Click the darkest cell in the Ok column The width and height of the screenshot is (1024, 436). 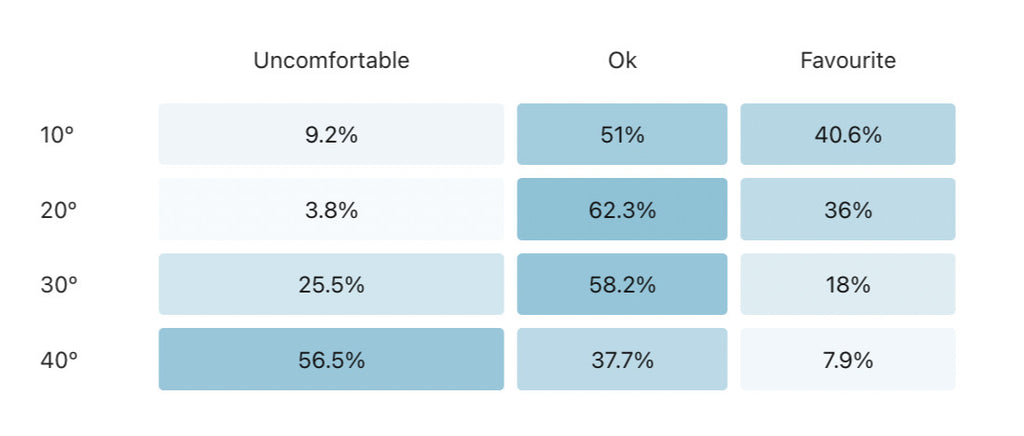[622, 210]
